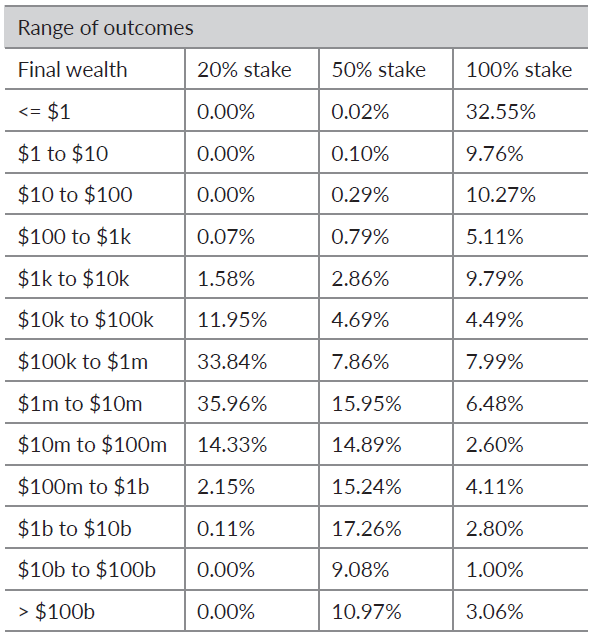Image resolution: width=592 pixels, height=635 pixels.
Task: Click the 33.84% cell in '$100k to $1m' row
Action: pyautogui.click(x=232, y=362)
